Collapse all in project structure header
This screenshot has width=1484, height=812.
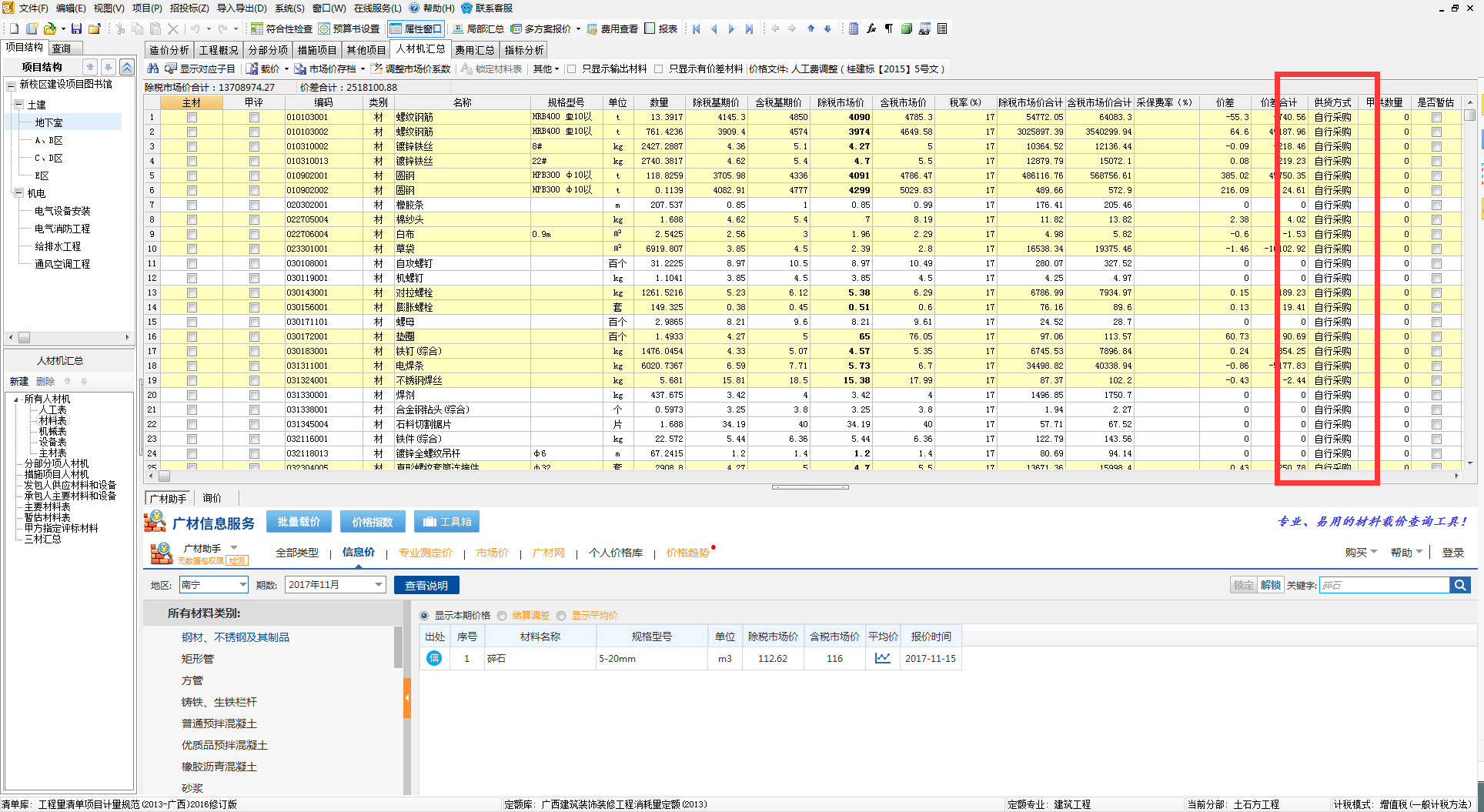(127, 67)
